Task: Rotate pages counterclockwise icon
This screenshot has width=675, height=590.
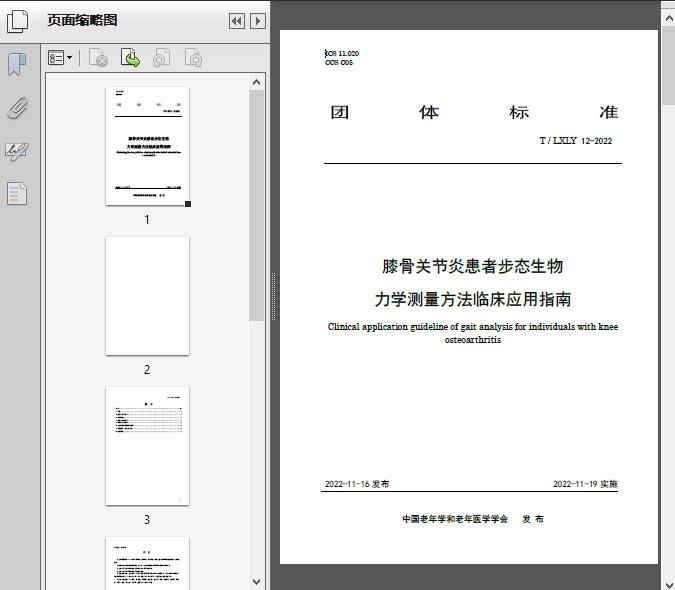Action: 161,58
